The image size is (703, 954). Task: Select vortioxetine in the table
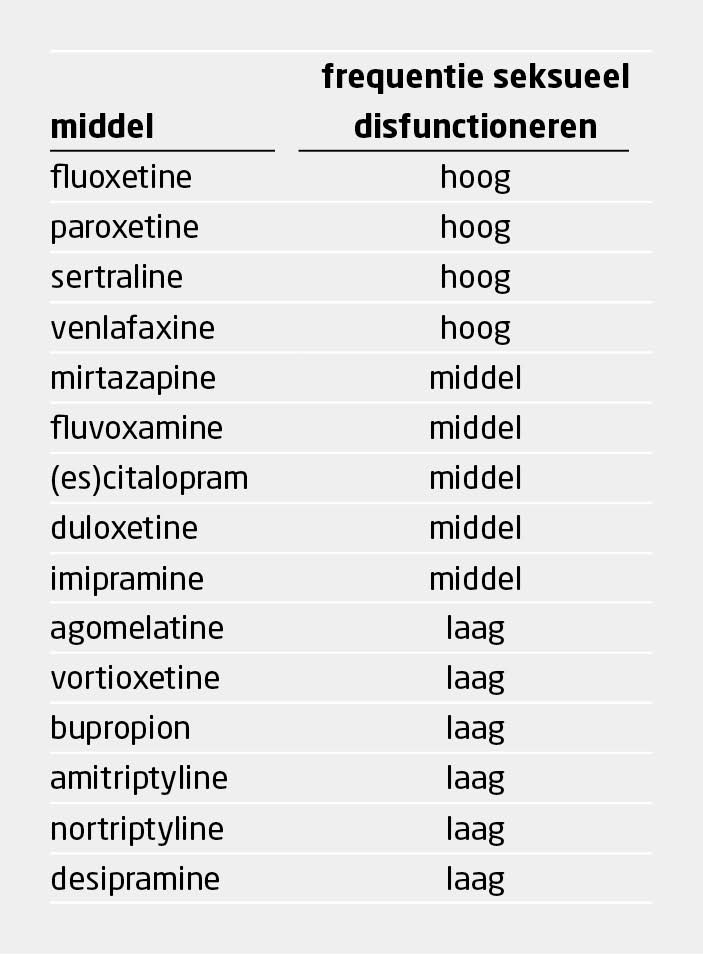(135, 678)
